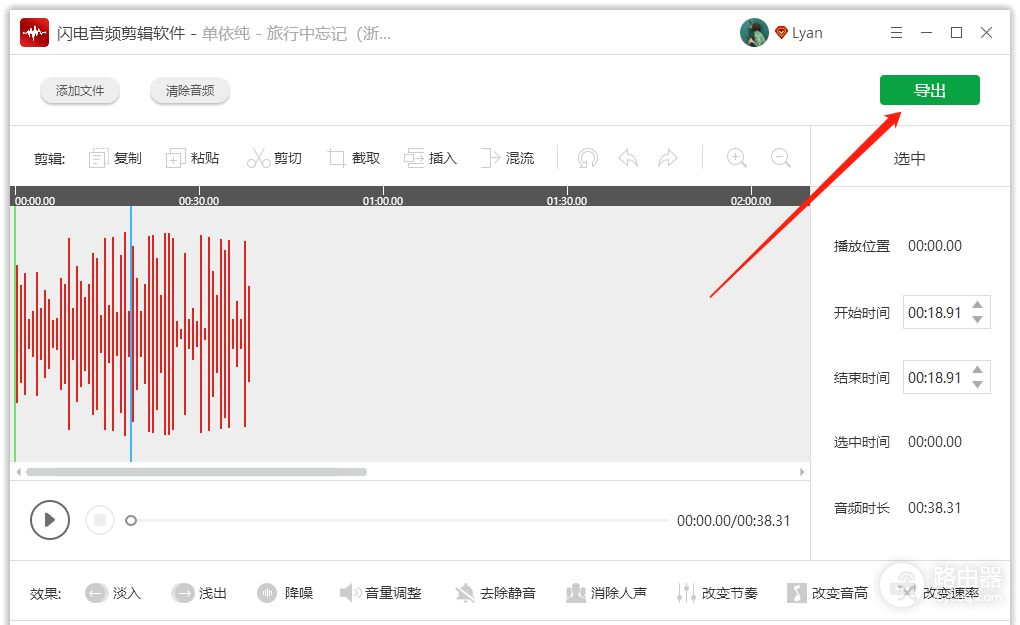Click the blue playhead line in waveform

[x=131, y=335]
